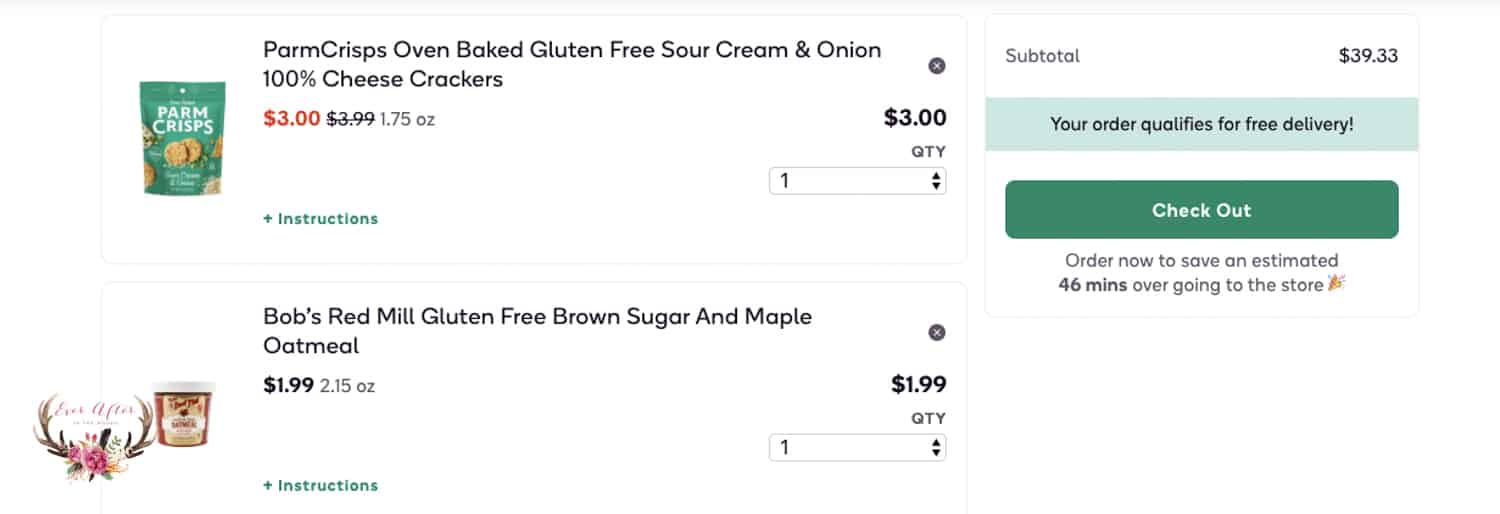The width and height of the screenshot is (1500, 514).
Task: Click the Subtotal label
Action: pyautogui.click(x=1042, y=56)
